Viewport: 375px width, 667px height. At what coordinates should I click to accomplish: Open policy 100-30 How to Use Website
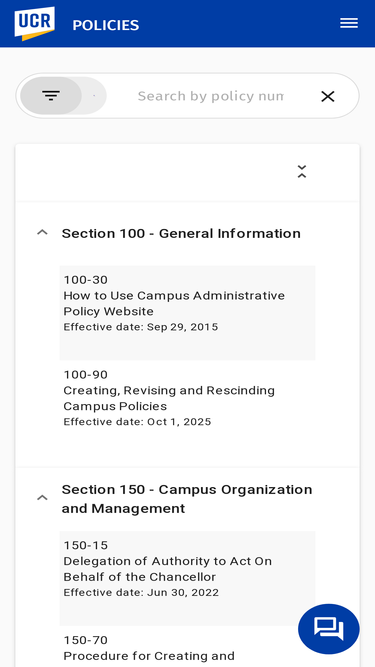pyautogui.click(x=188, y=313)
